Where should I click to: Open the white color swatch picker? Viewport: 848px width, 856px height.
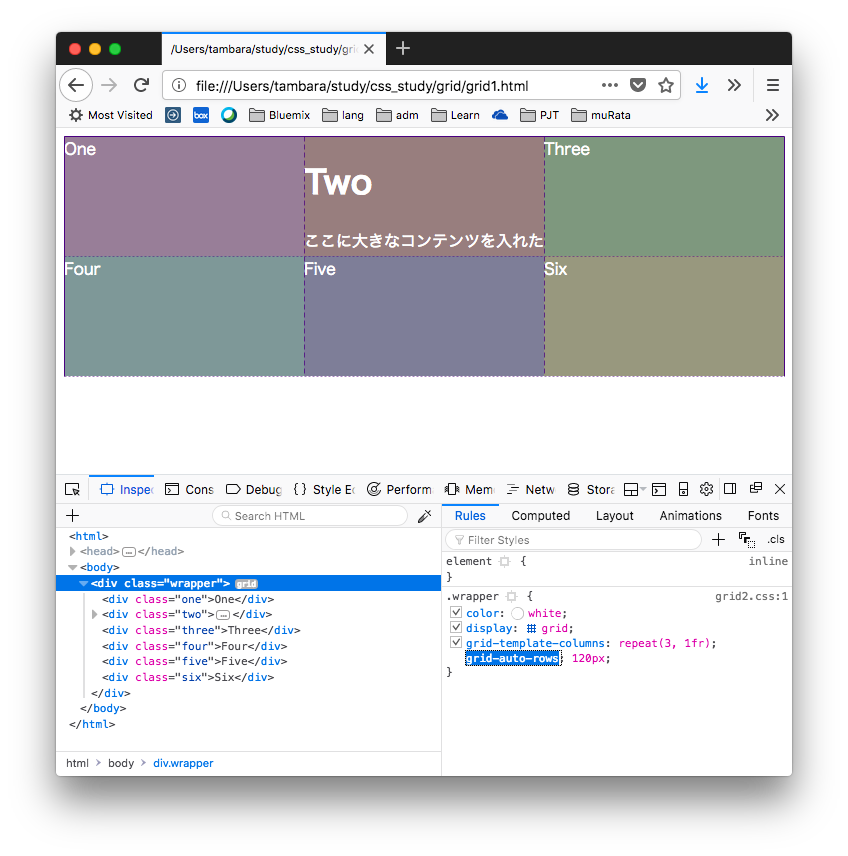pos(518,614)
